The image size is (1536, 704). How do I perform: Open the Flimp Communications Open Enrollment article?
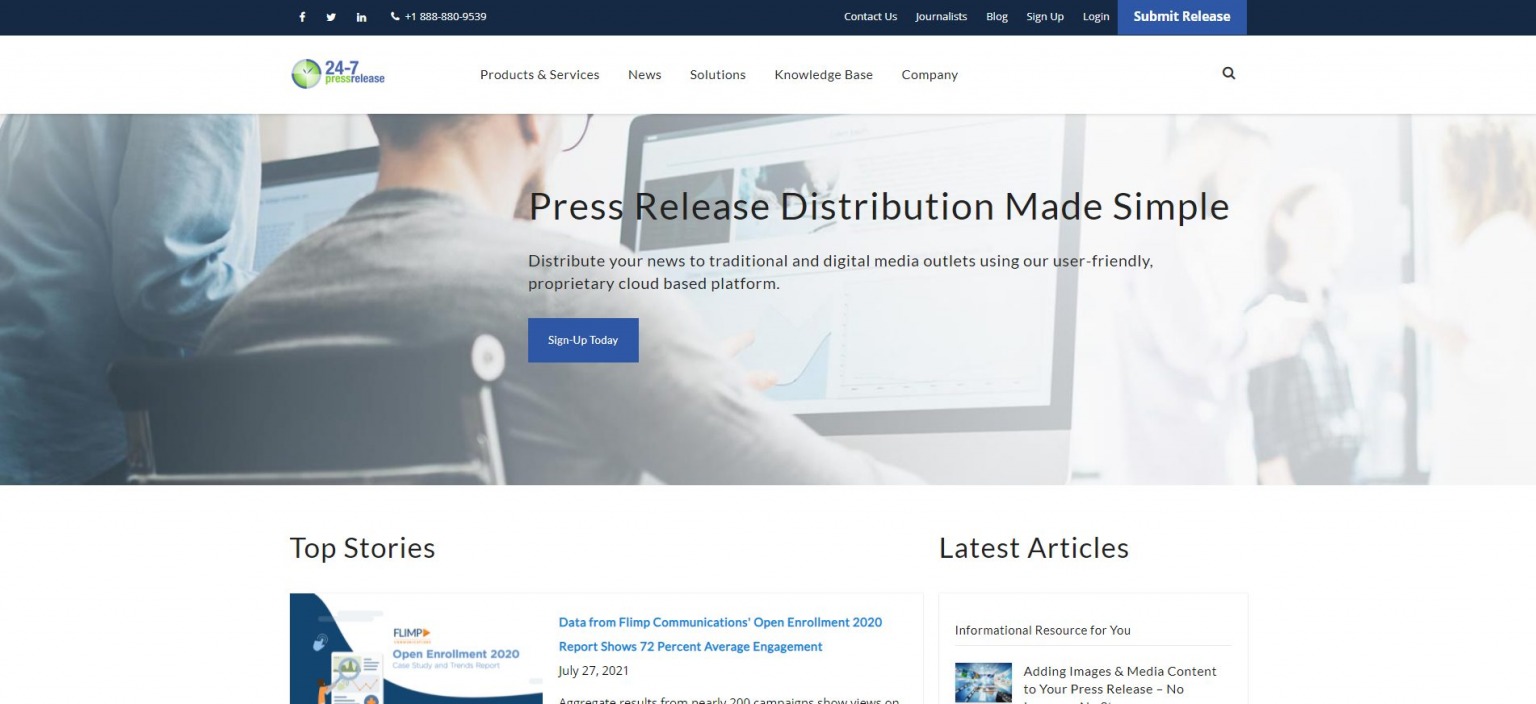coord(720,634)
